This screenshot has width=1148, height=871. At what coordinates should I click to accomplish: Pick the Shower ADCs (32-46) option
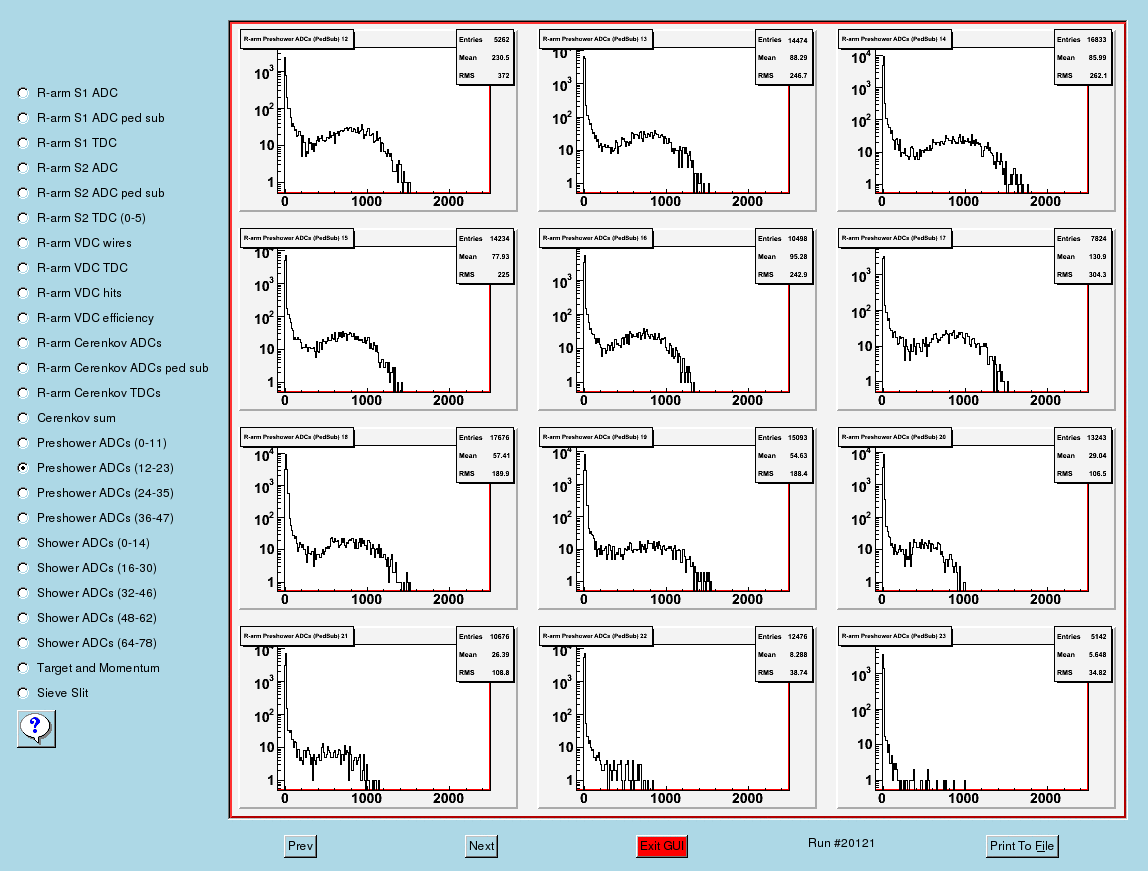tap(23, 593)
